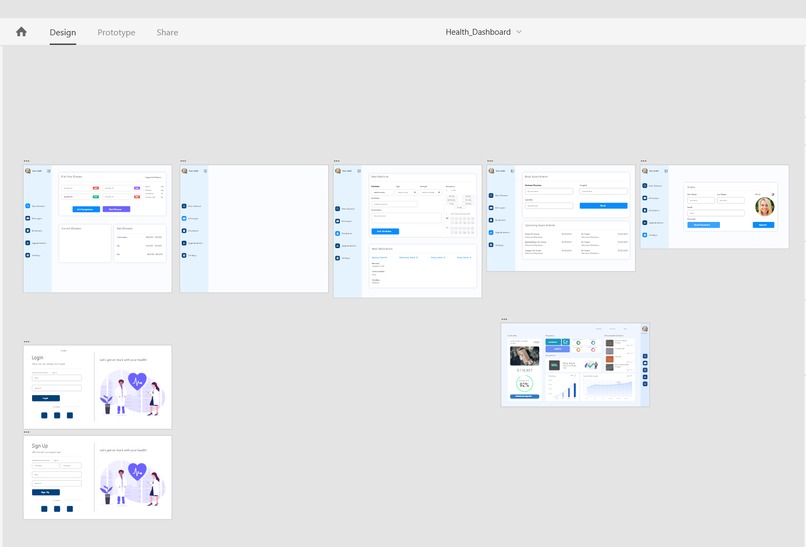The width and height of the screenshot is (806, 547).
Task: Click the bottom sidebar icon in blank sidebar artboard
Action: [184, 255]
